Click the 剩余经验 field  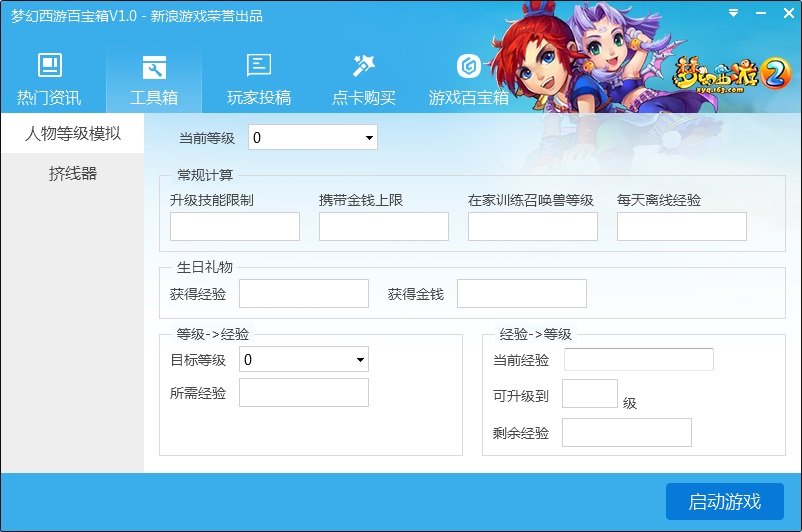(x=627, y=432)
